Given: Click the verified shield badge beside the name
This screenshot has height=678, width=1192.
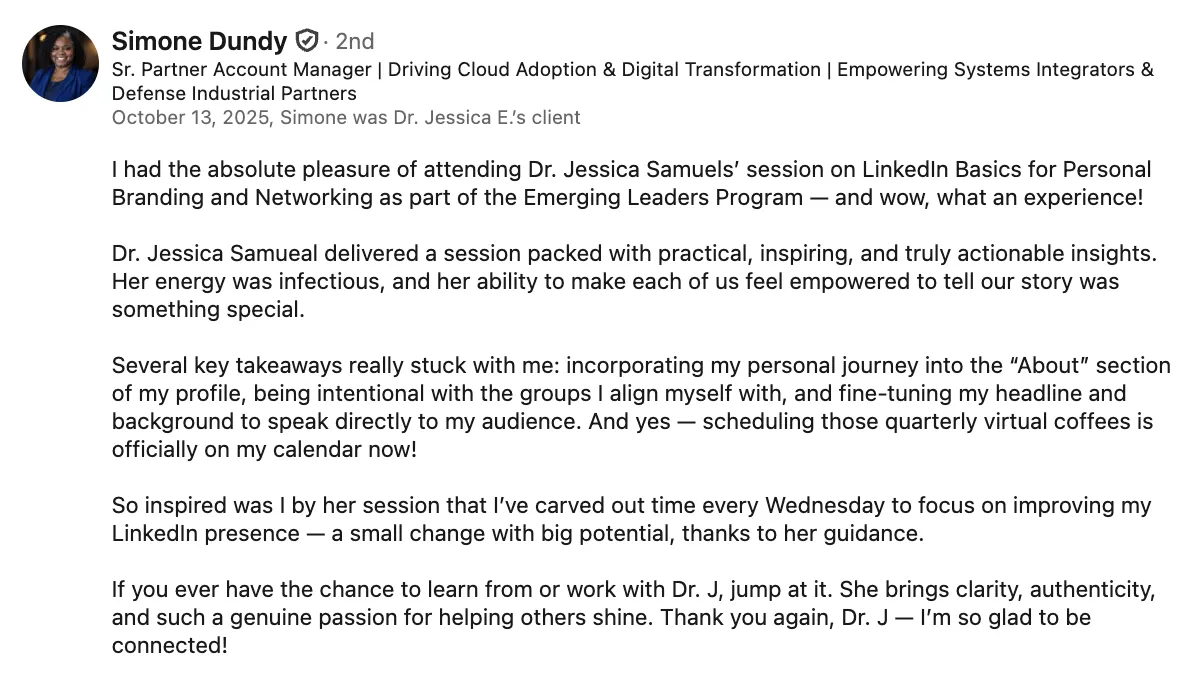Looking at the screenshot, I should [306, 40].
